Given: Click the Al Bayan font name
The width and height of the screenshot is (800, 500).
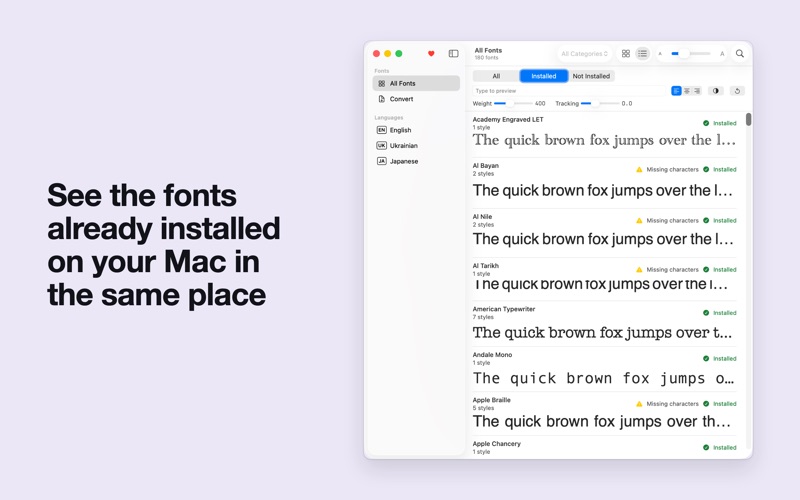Looking at the screenshot, I should [486, 165].
